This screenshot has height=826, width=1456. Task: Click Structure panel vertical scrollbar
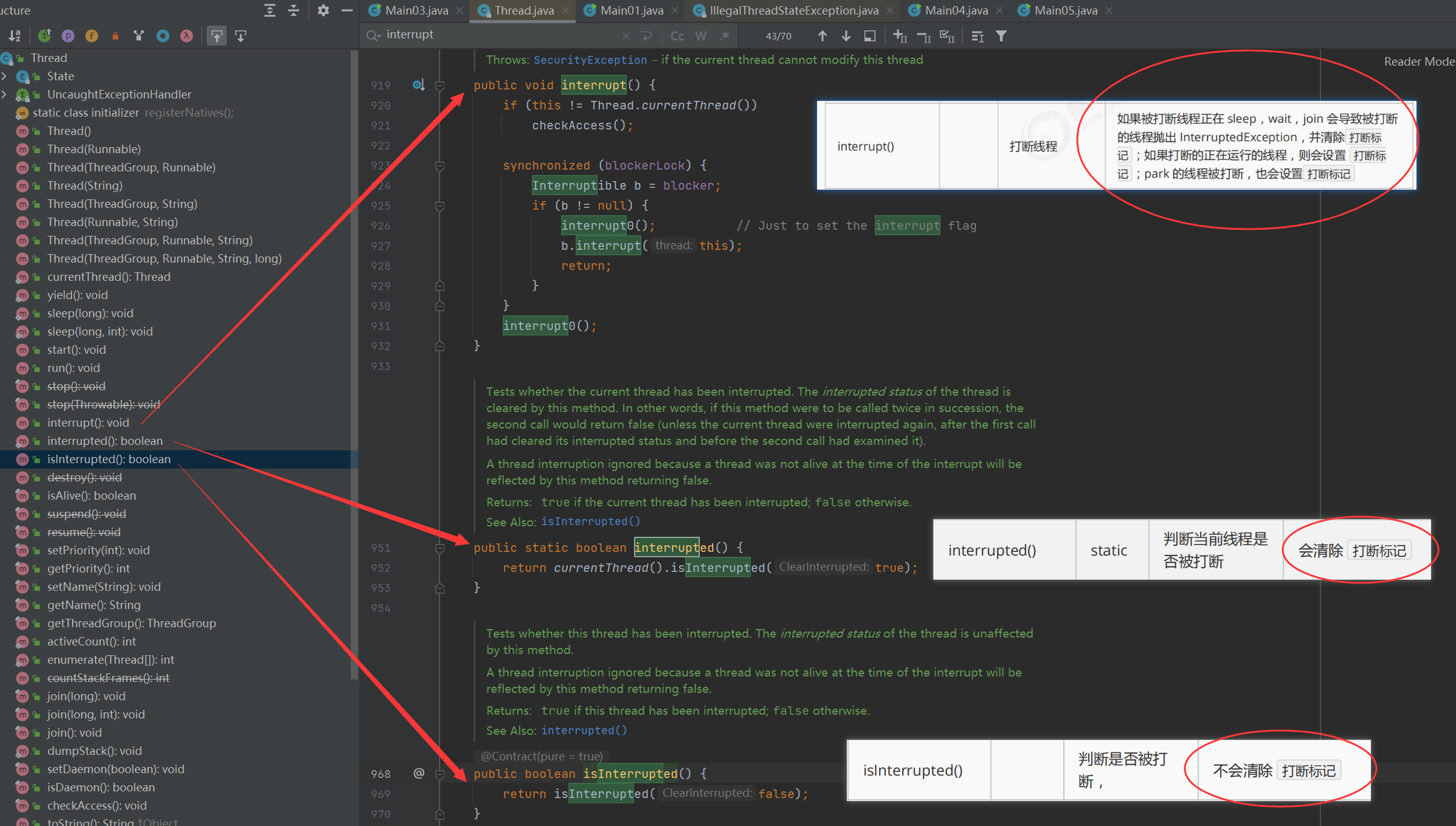pyautogui.click(x=354, y=365)
